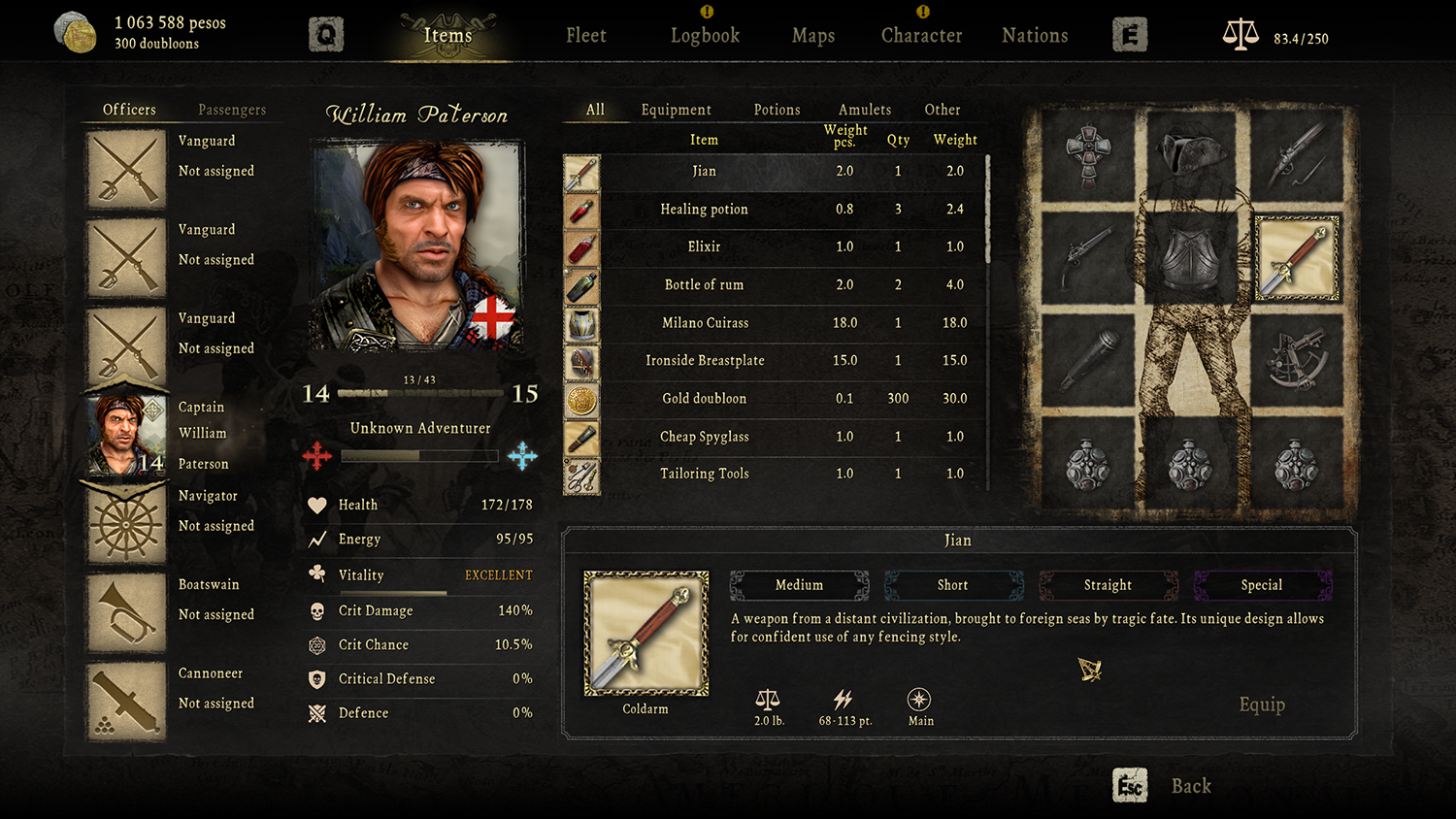The height and width of the screenshot is (819, 1456).
Task: Click William Paterson's portrait image
Action: pyautogui.click(x=417, y=246)
